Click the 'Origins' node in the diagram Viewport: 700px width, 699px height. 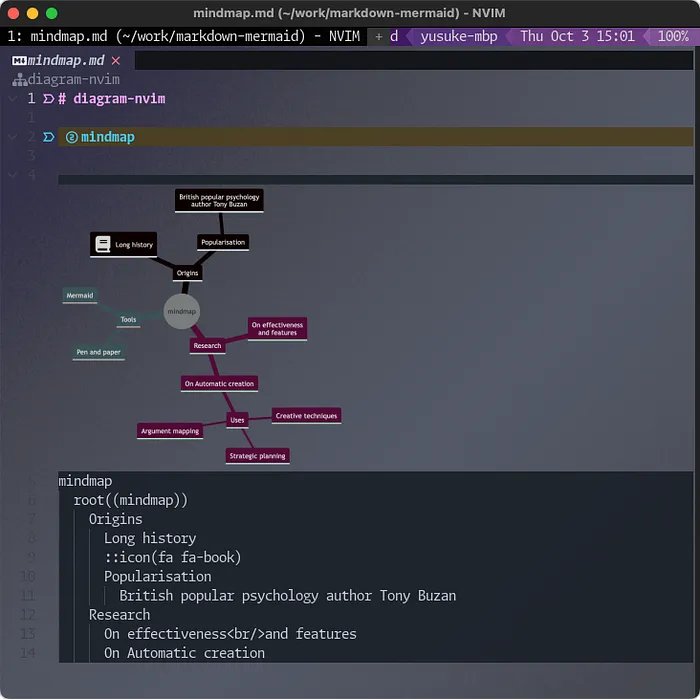187,273
